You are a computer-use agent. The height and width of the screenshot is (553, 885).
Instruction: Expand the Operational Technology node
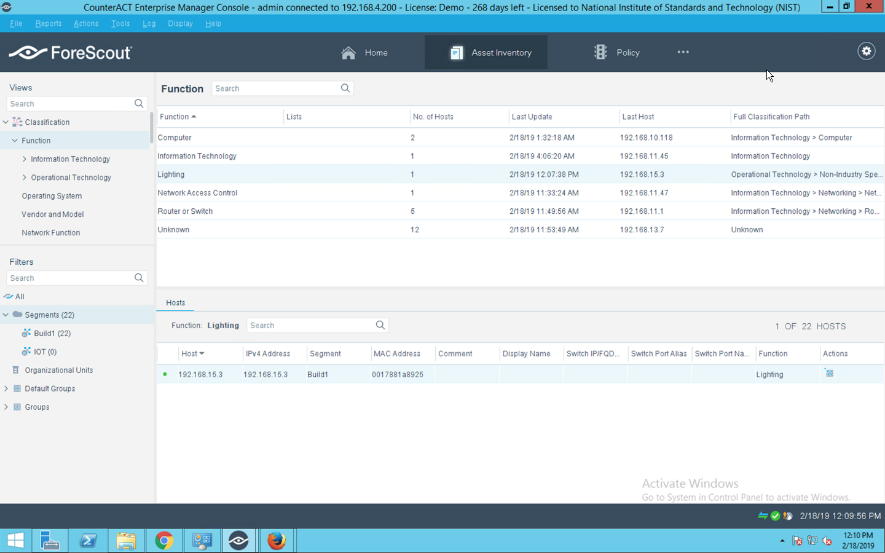point(24,177)
